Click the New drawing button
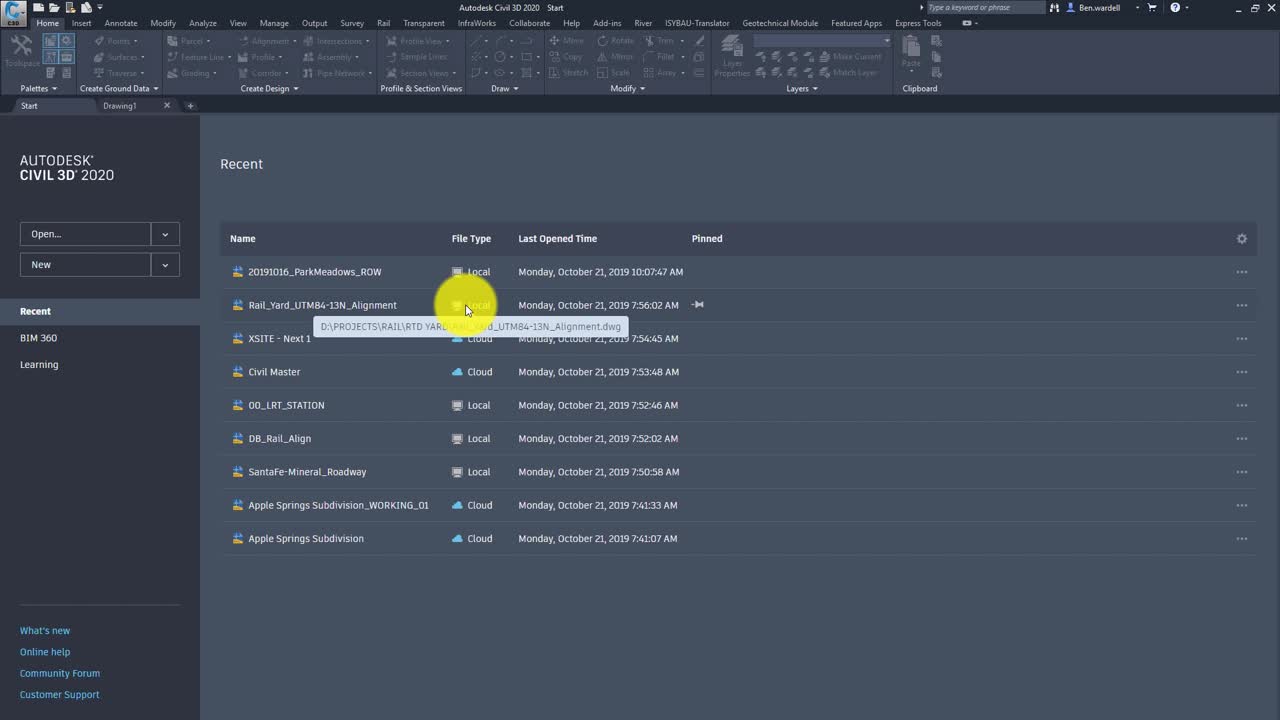 click(x=85, y=265)
